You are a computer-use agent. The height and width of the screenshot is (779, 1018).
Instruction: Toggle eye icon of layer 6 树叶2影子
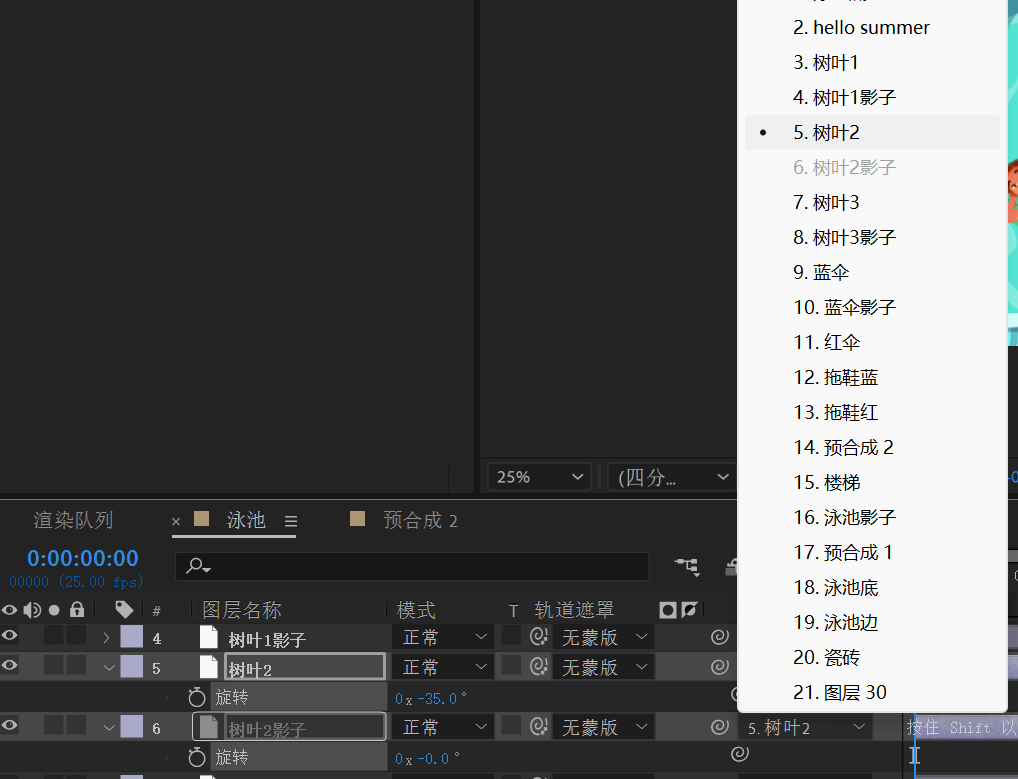click(x=9, y=726)
